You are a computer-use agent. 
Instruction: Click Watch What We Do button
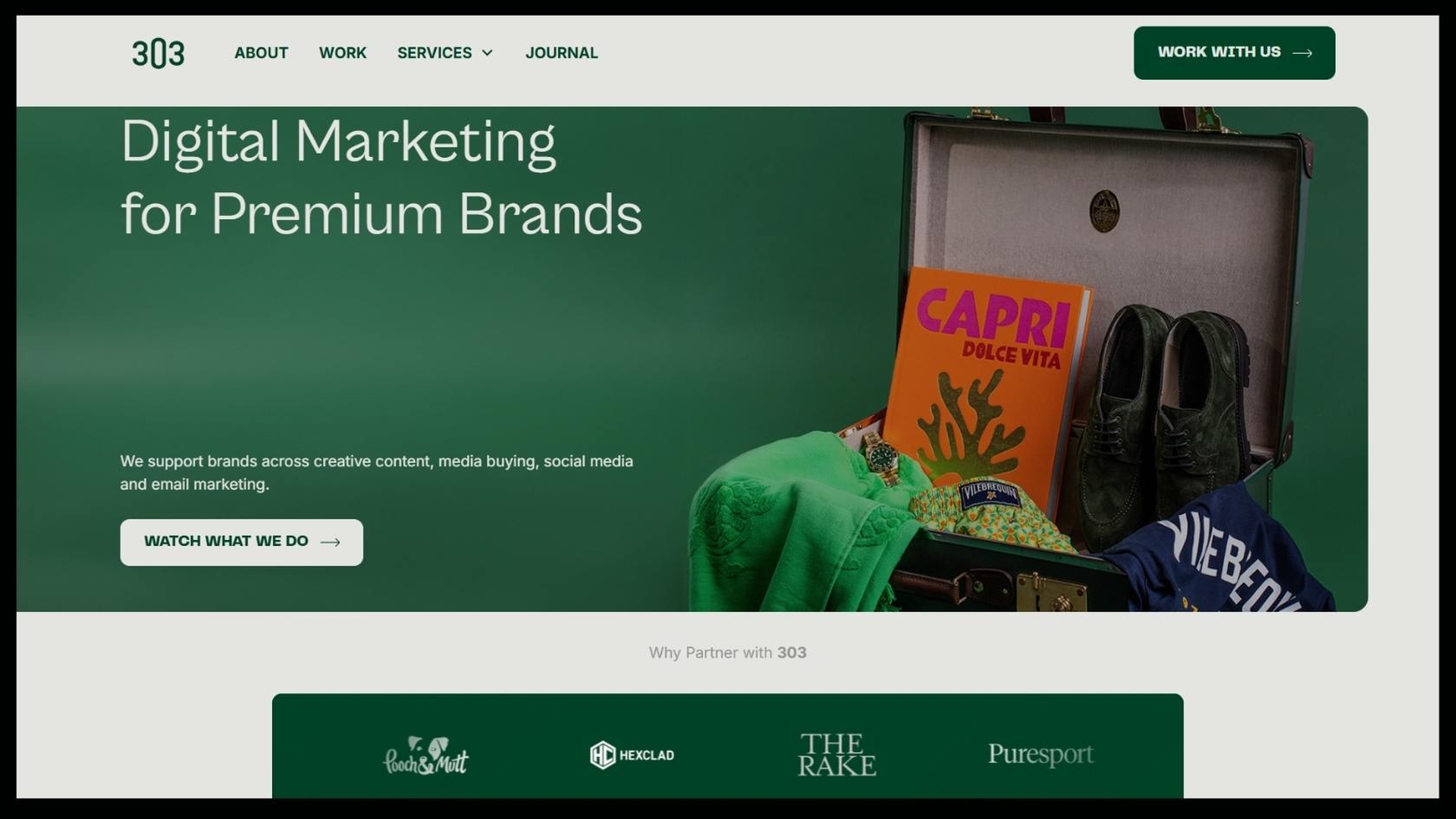coord(241,542)
